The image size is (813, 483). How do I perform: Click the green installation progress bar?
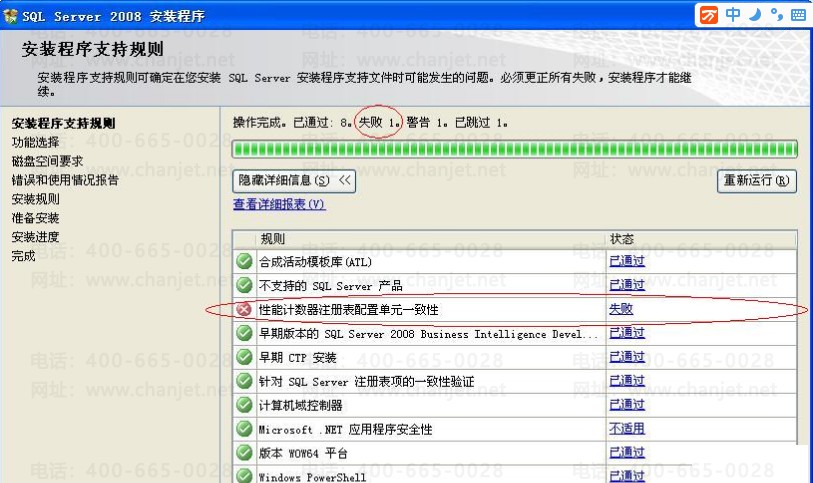514,149
